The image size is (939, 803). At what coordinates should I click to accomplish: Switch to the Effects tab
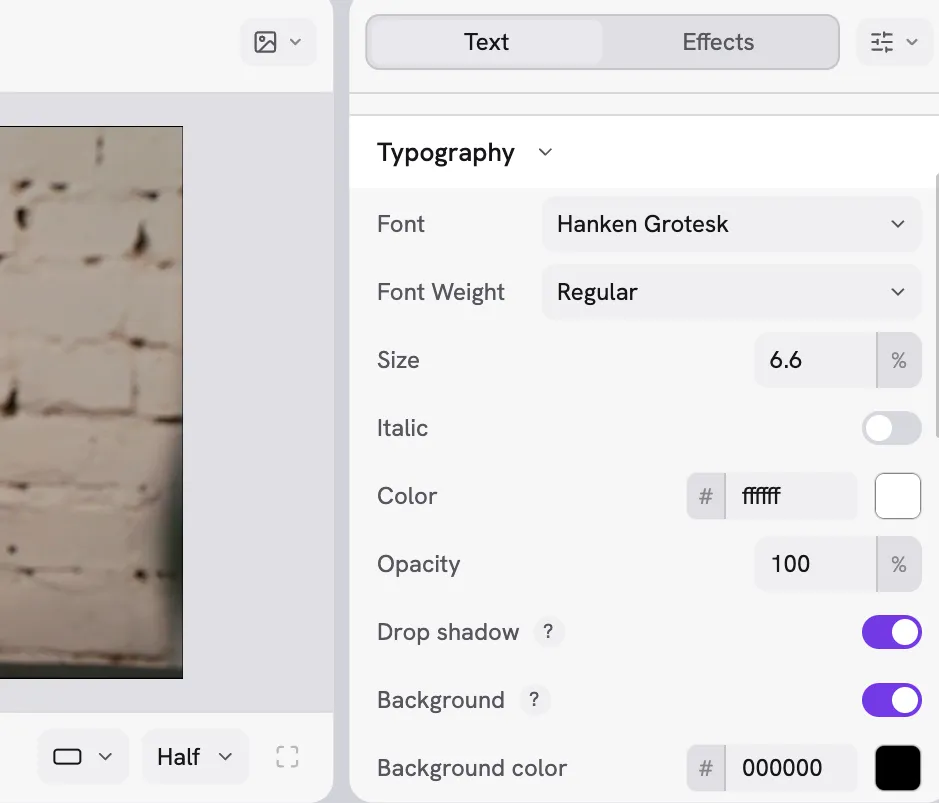(x=718, y=42)
